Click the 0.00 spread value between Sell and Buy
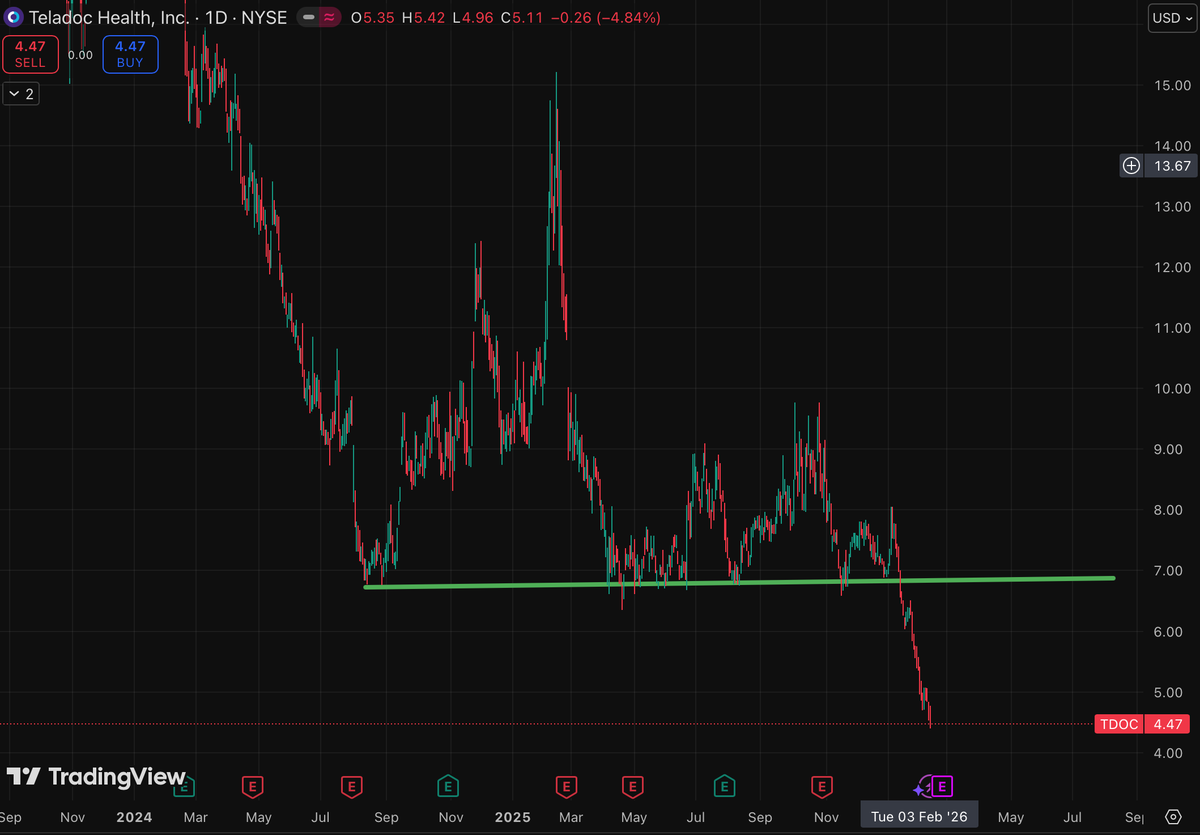 [x=80, y=55]
